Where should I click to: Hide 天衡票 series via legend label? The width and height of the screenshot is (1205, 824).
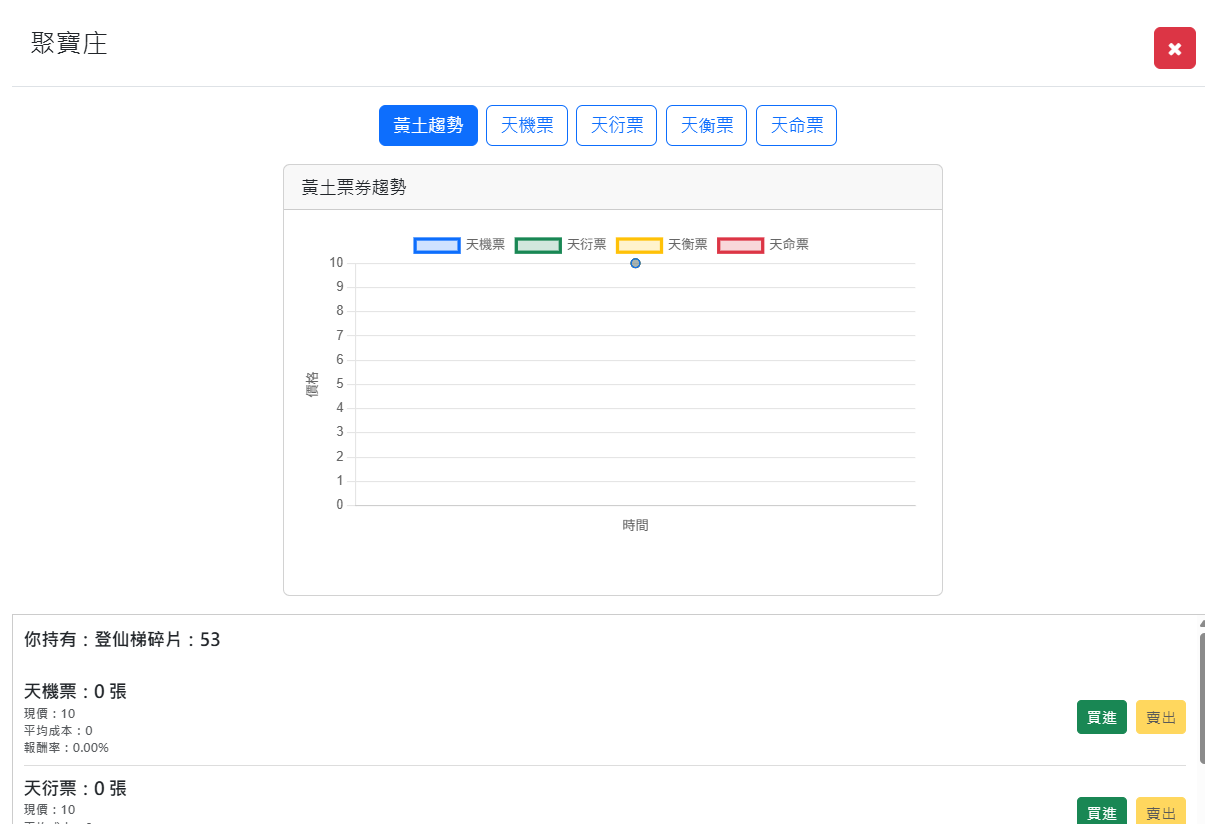688,245
